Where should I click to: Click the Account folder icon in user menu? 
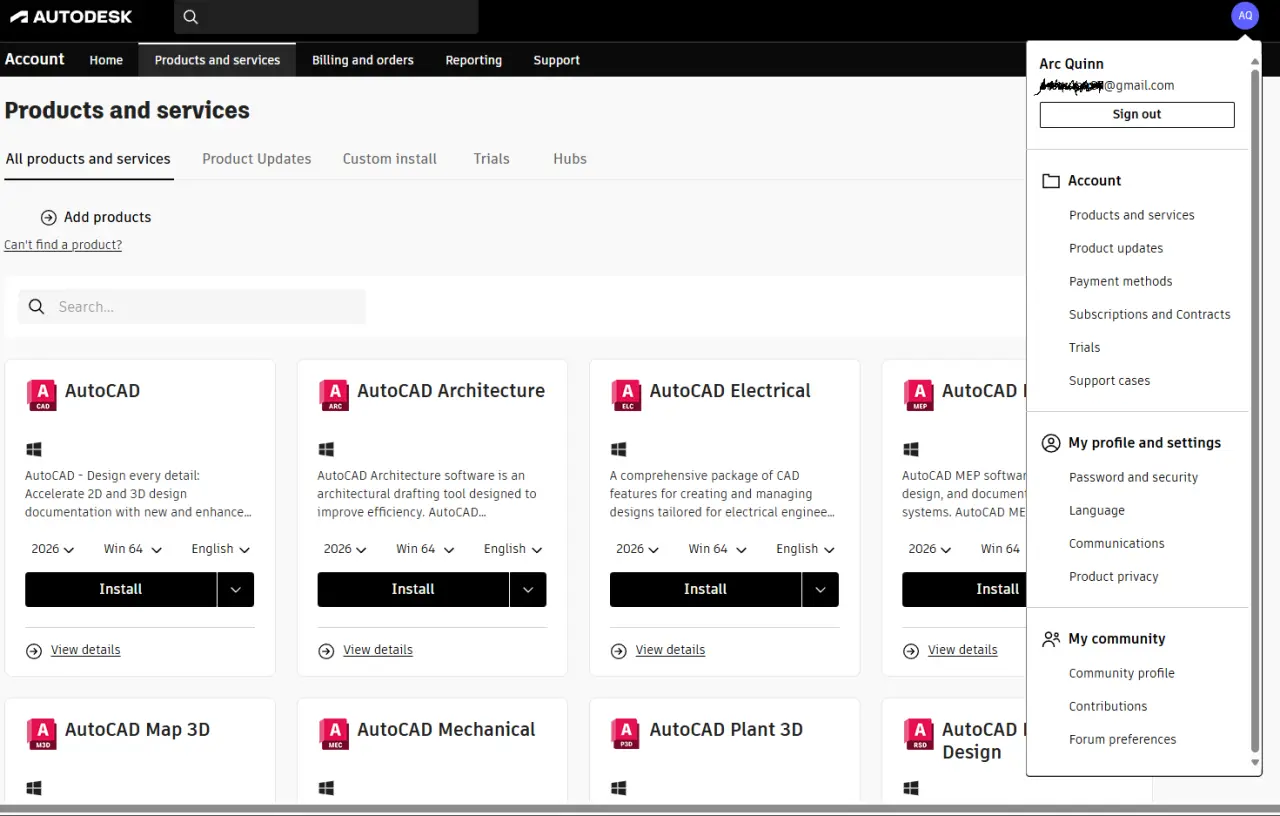[x=1051, y=181]
